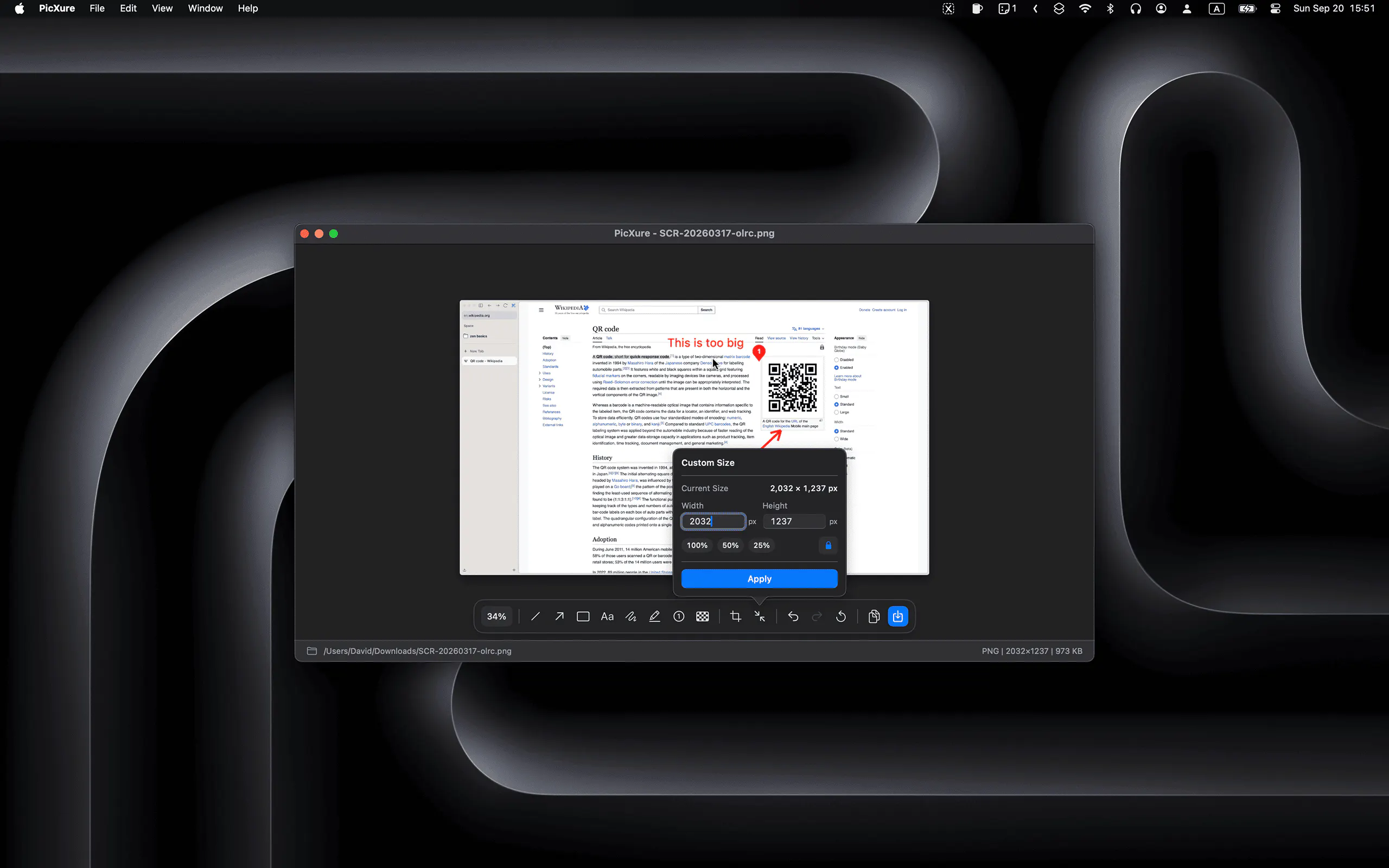The image size is (1389, 868).
Task: Set size to 100% preset
Action: (x=697, y=545)
